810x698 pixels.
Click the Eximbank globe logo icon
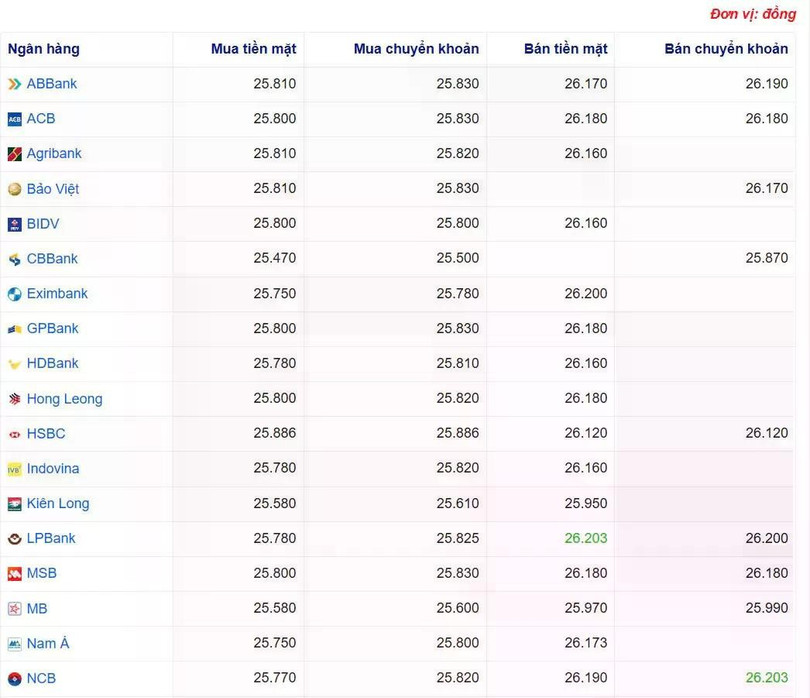pyautogui.click(x=14, y=294)
